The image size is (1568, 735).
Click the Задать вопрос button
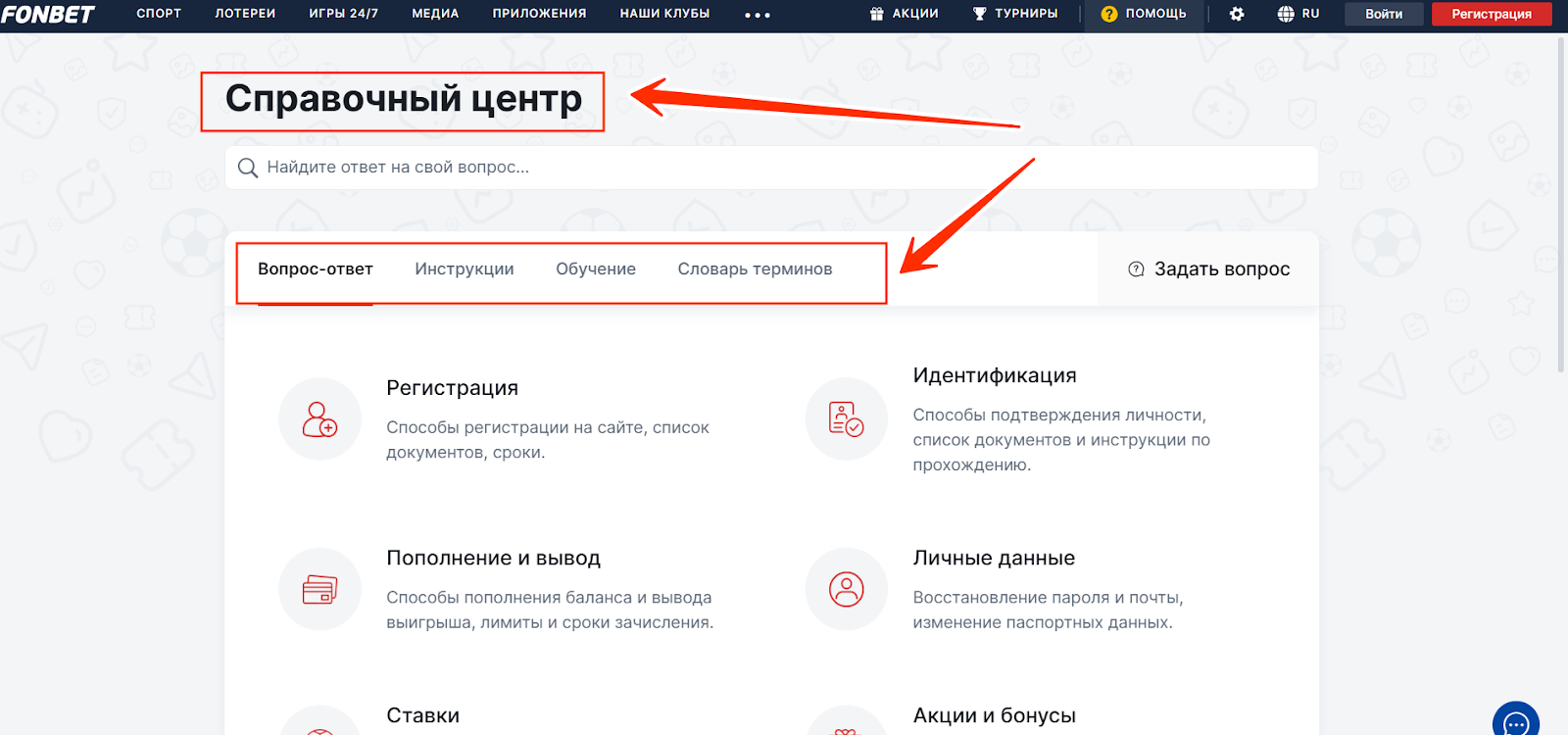[x=1208, y=269]
